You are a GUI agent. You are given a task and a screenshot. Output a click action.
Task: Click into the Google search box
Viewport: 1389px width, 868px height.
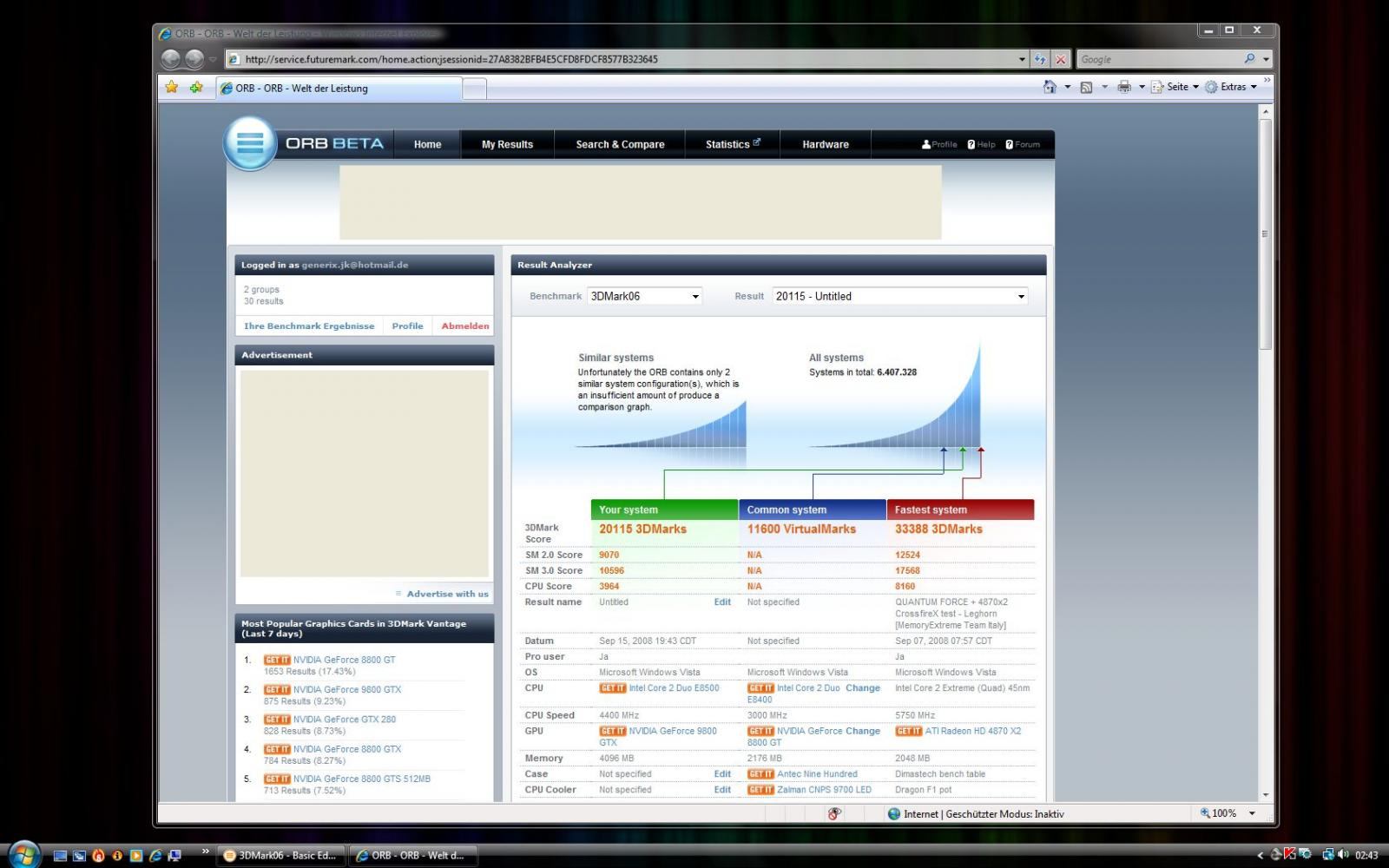(1159, 59)
